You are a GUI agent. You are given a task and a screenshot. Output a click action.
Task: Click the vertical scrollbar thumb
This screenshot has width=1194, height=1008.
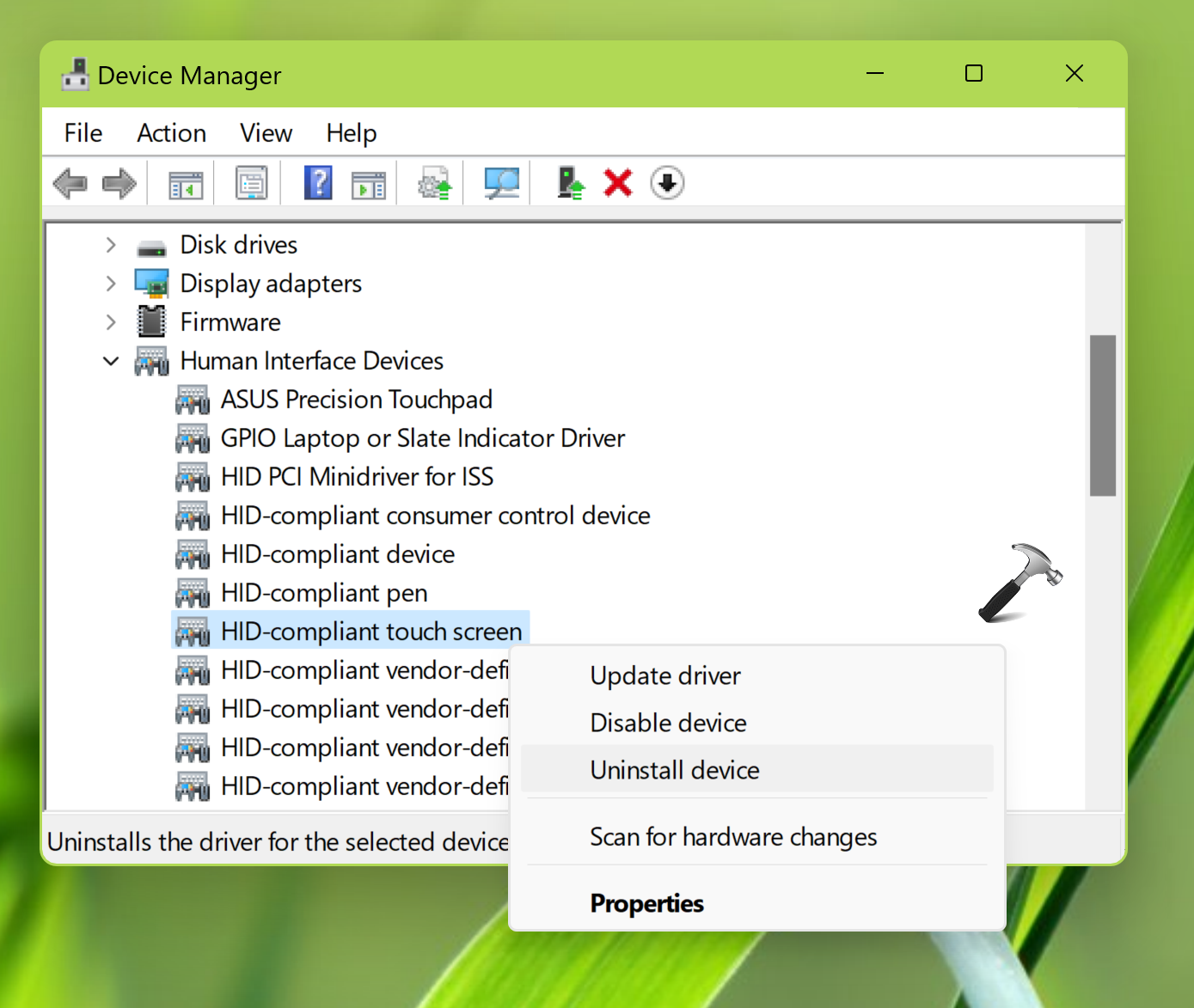[1102, 415]
